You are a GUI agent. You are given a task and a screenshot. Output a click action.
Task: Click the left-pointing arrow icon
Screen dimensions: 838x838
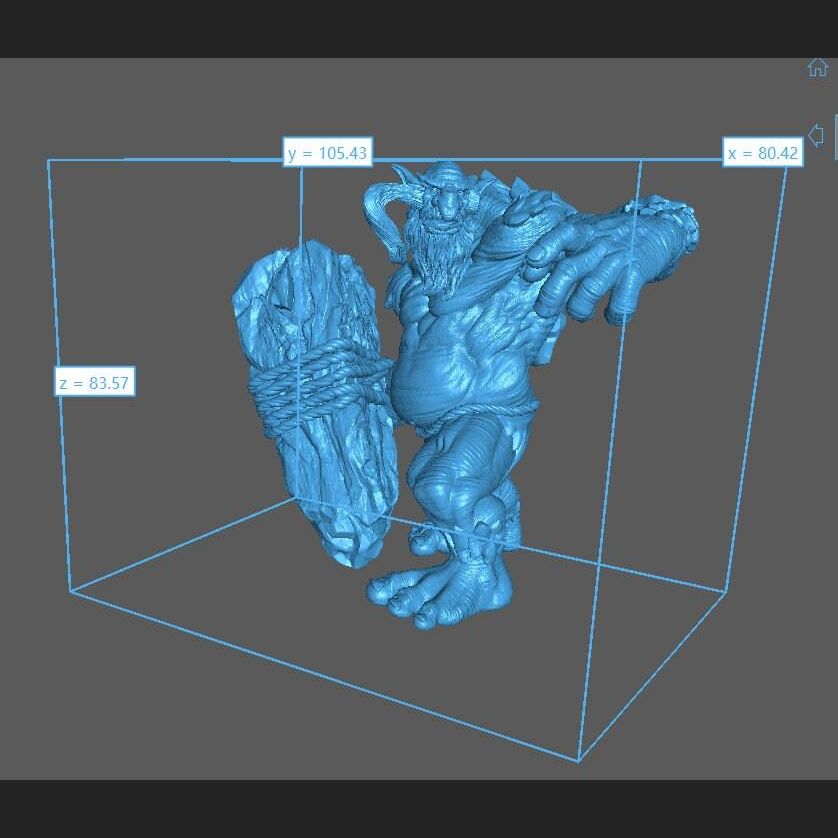coord(816,134)
